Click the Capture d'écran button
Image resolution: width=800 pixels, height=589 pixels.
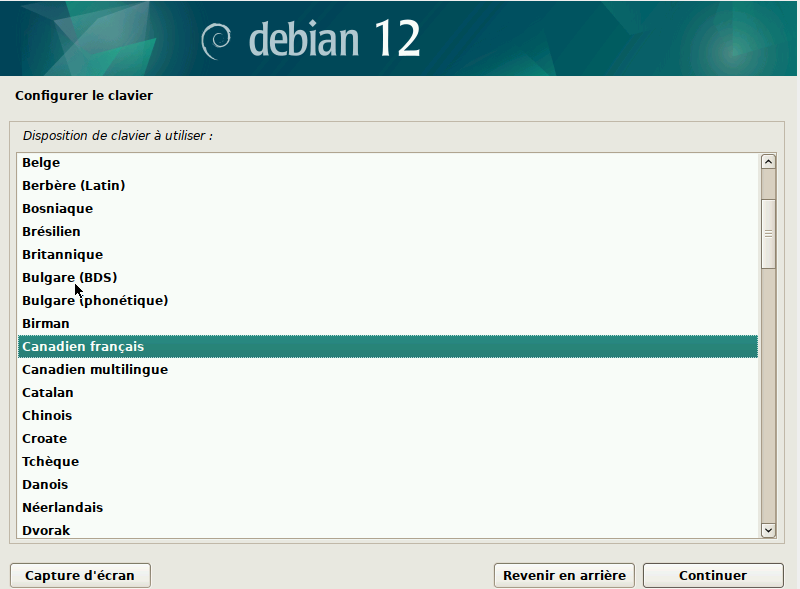(x=80, y=575)
